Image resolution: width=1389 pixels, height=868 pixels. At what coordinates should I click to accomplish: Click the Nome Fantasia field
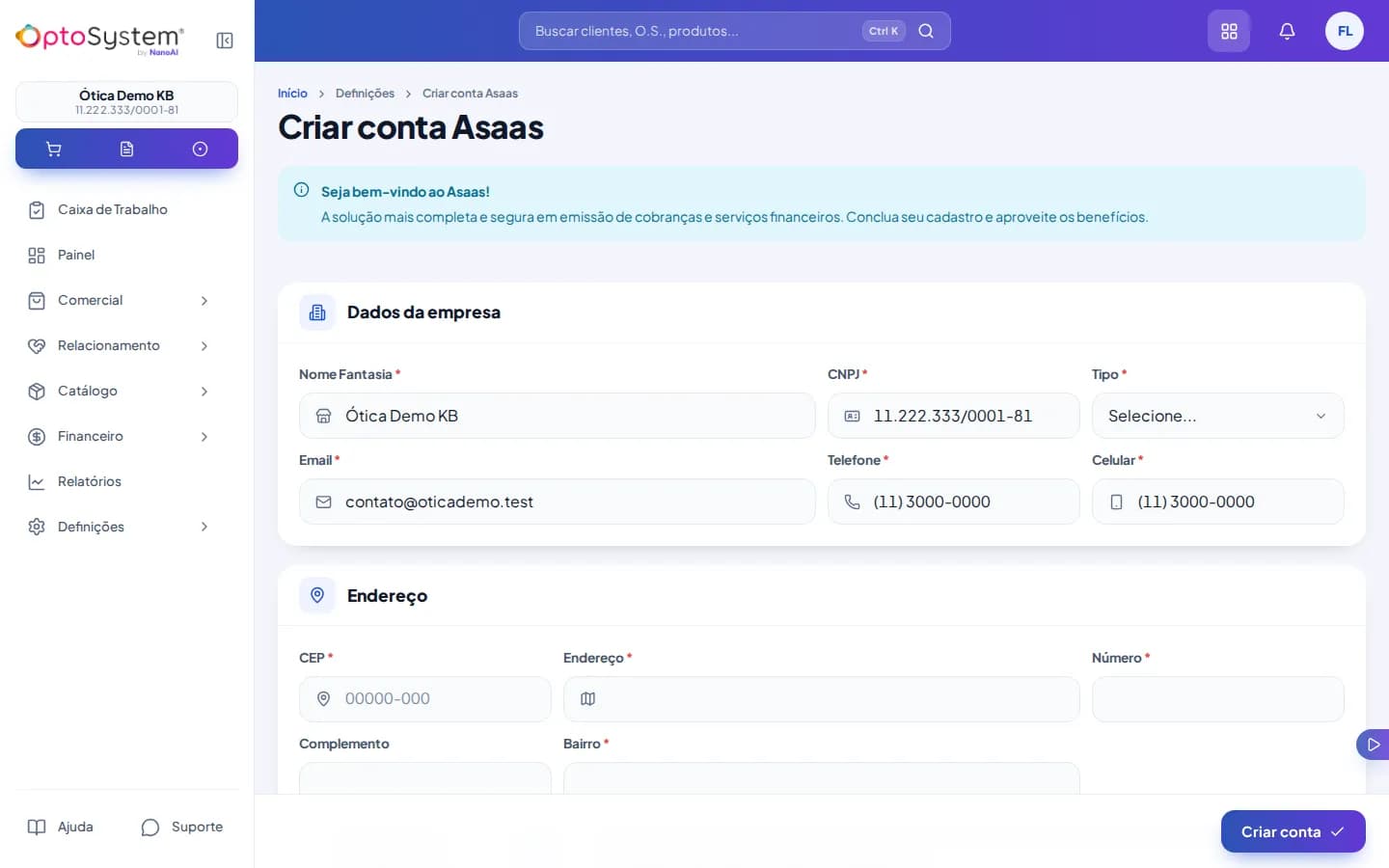tap(558, 416)
